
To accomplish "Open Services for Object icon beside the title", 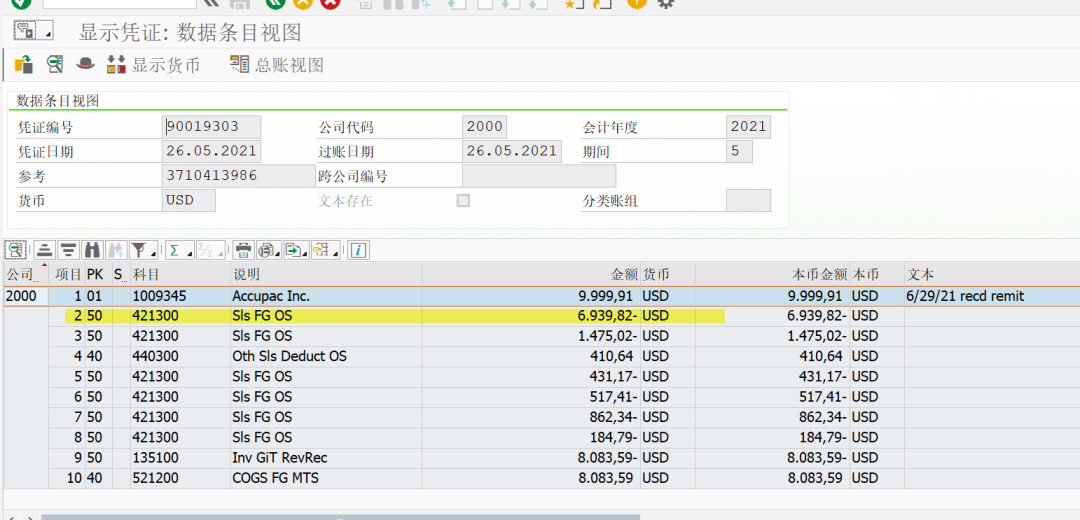I will [25, 31].
